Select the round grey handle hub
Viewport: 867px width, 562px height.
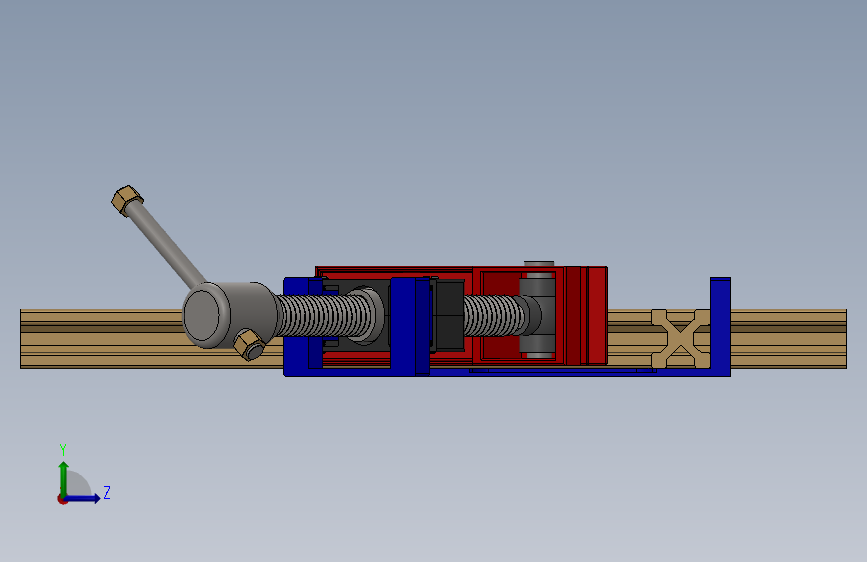[229, 315]
